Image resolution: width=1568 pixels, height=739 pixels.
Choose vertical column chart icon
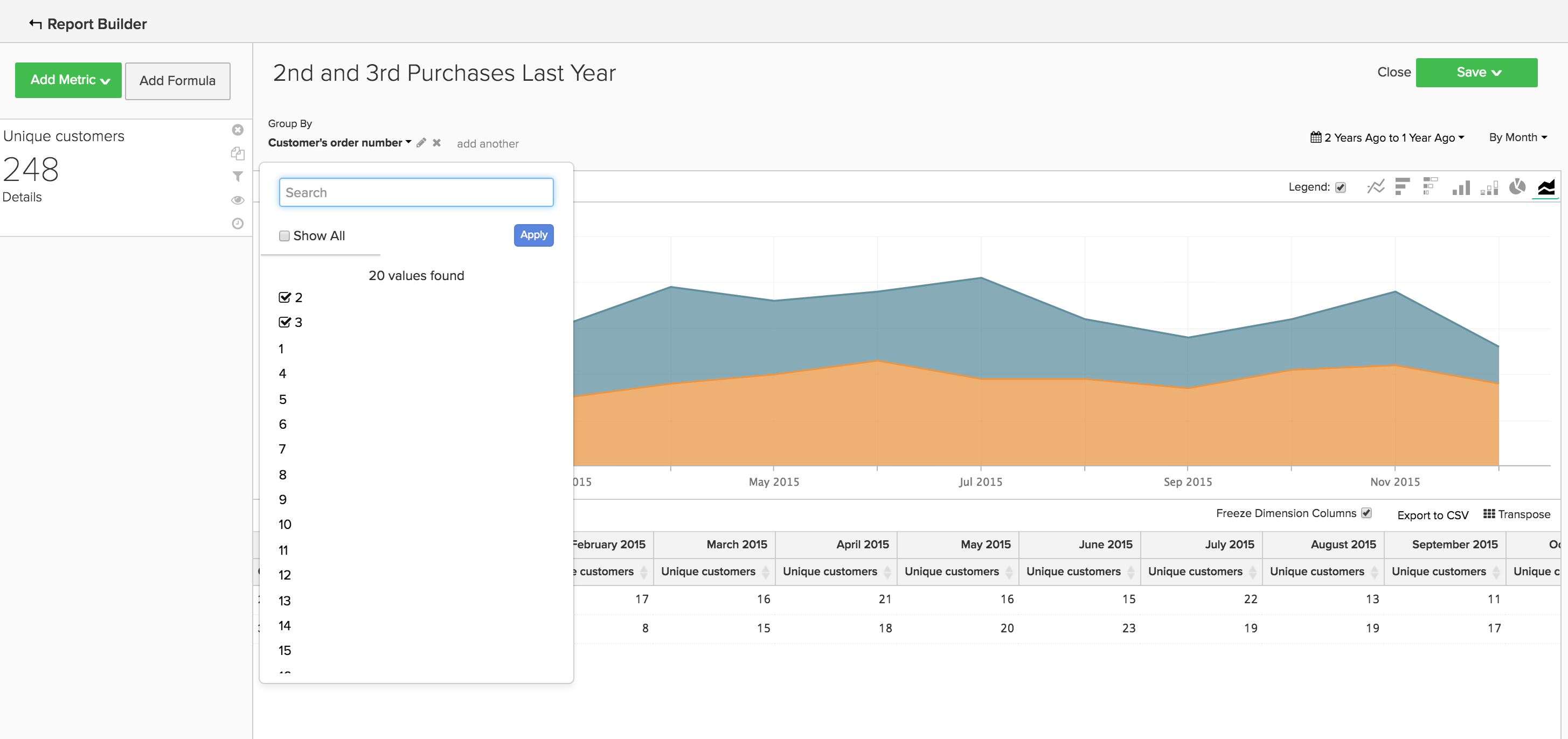[1461, 187]
